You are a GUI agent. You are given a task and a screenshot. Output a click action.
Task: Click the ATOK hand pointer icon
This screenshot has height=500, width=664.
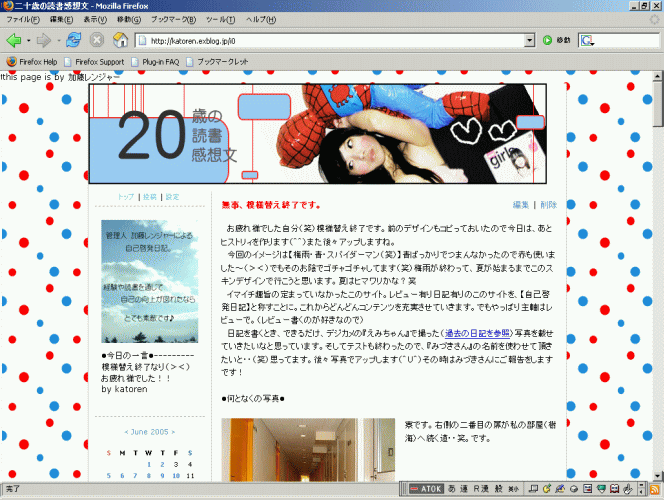pos(628,489)
